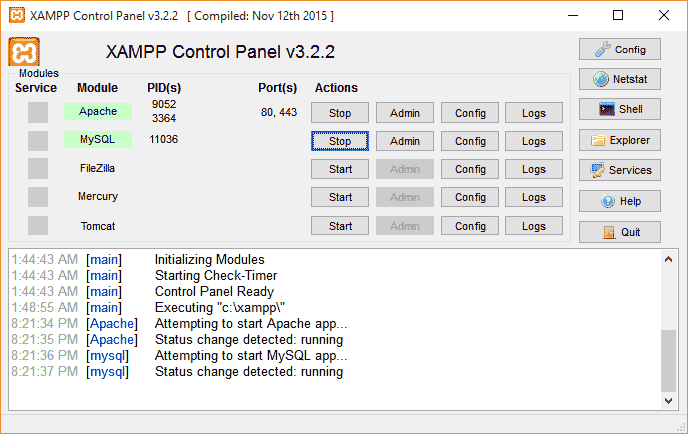
Task: Open the Help button
Action: [x=620, y=201]
